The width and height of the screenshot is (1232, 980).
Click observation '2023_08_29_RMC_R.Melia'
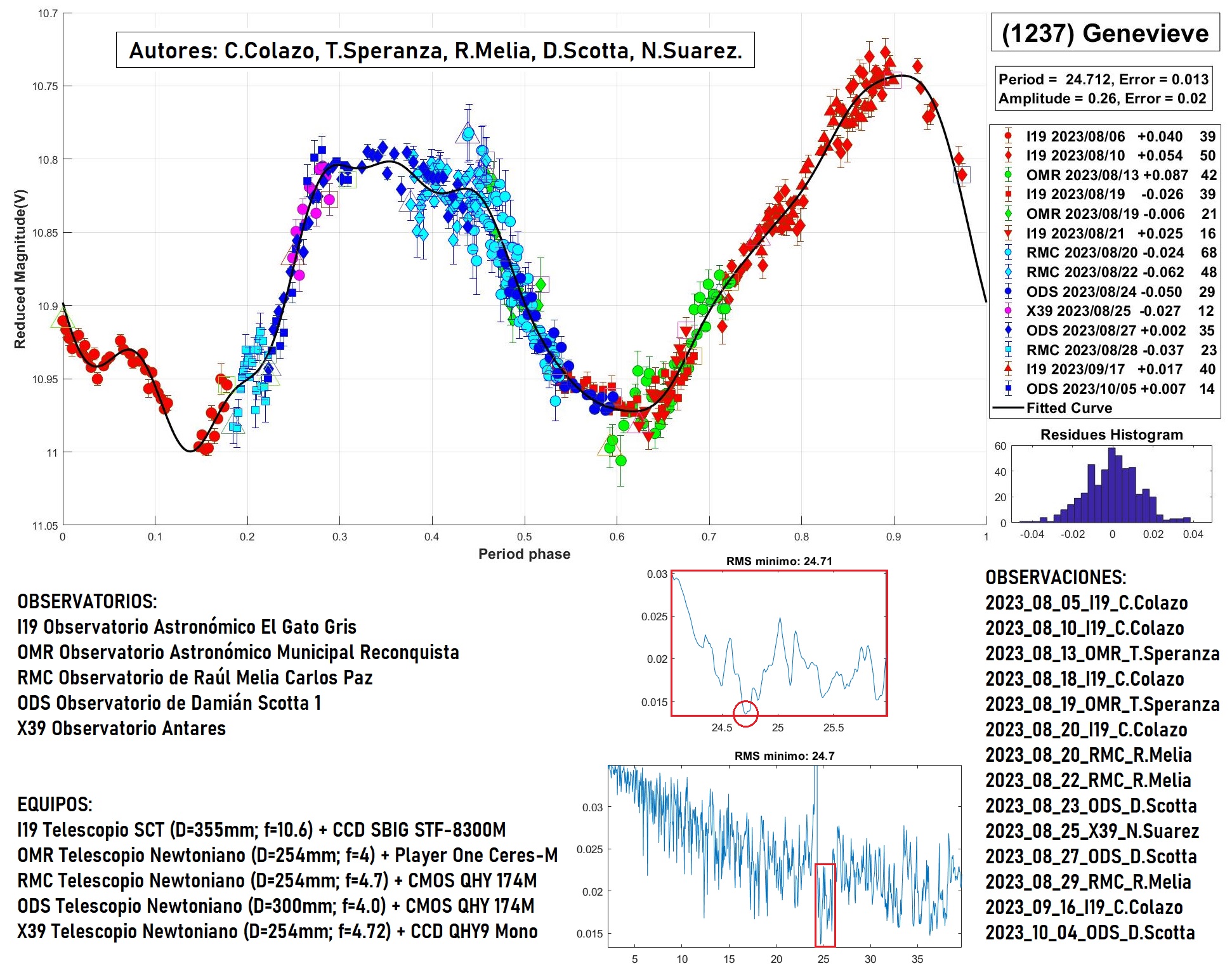coord(1089,882)
